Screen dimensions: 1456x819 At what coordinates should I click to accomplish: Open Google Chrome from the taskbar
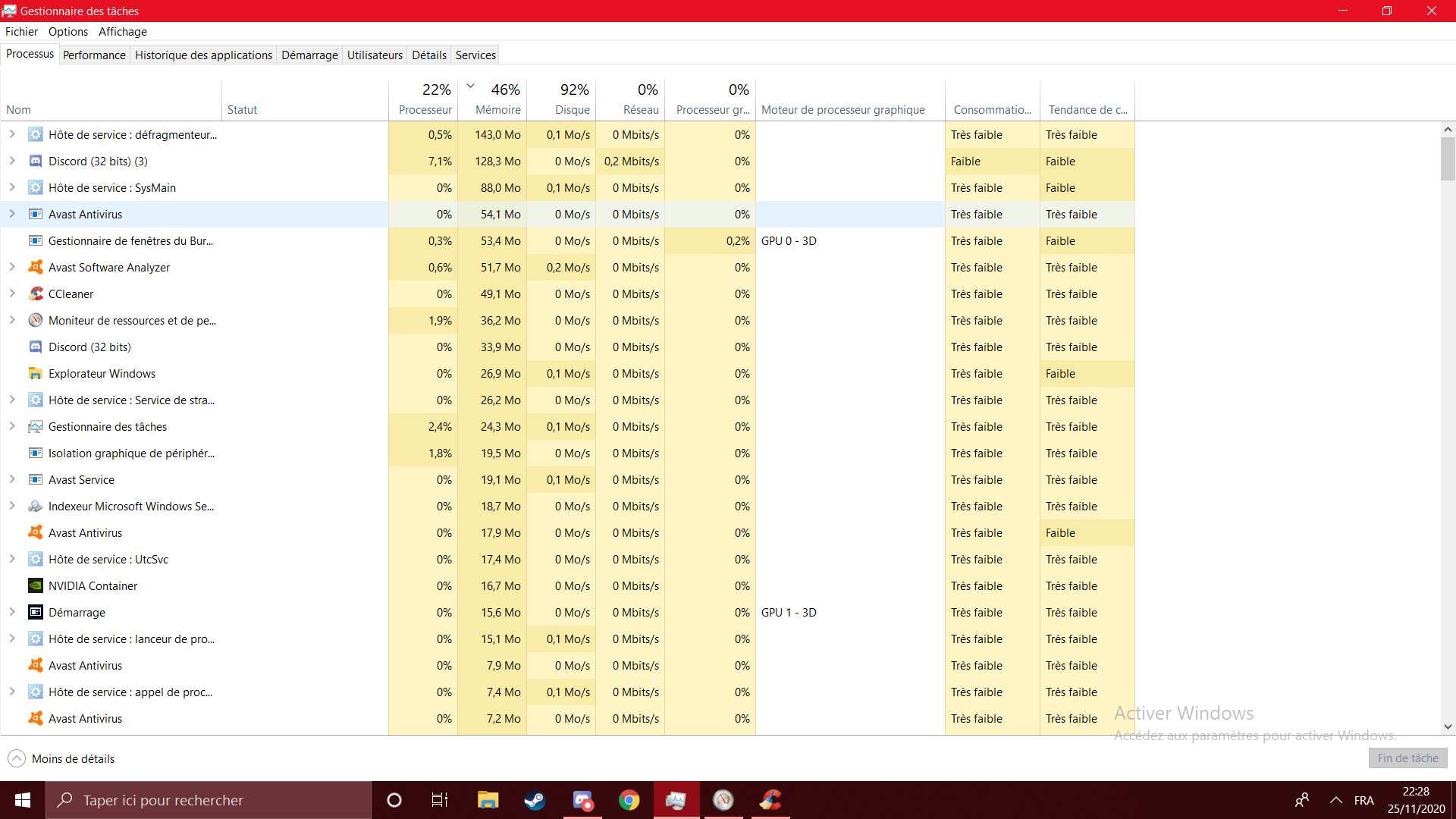629,800
